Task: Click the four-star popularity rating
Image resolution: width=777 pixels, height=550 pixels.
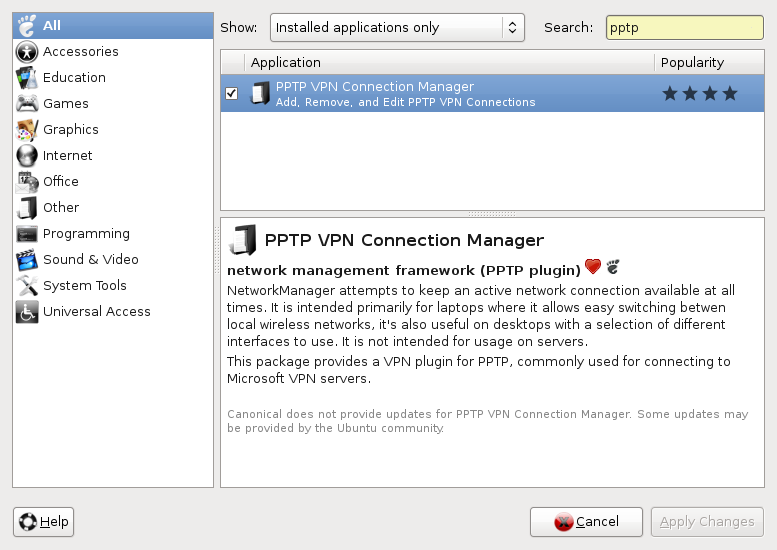Action: pos(700,93)
